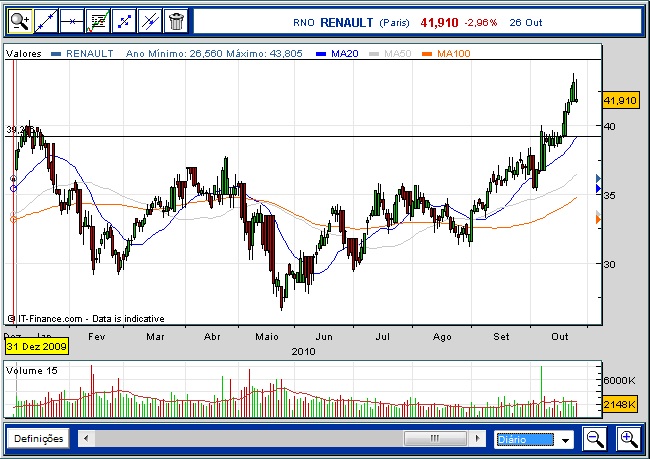Screen dimensions: 650x459
Task: Click the scrollbar right arrow
Action: pyautogui.click(x=478, y=438)
